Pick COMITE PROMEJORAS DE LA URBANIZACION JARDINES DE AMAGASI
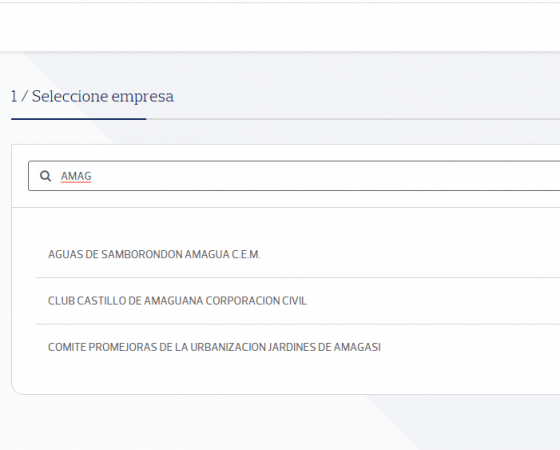The height and width of the screenshot is (450, 560). 214,347
